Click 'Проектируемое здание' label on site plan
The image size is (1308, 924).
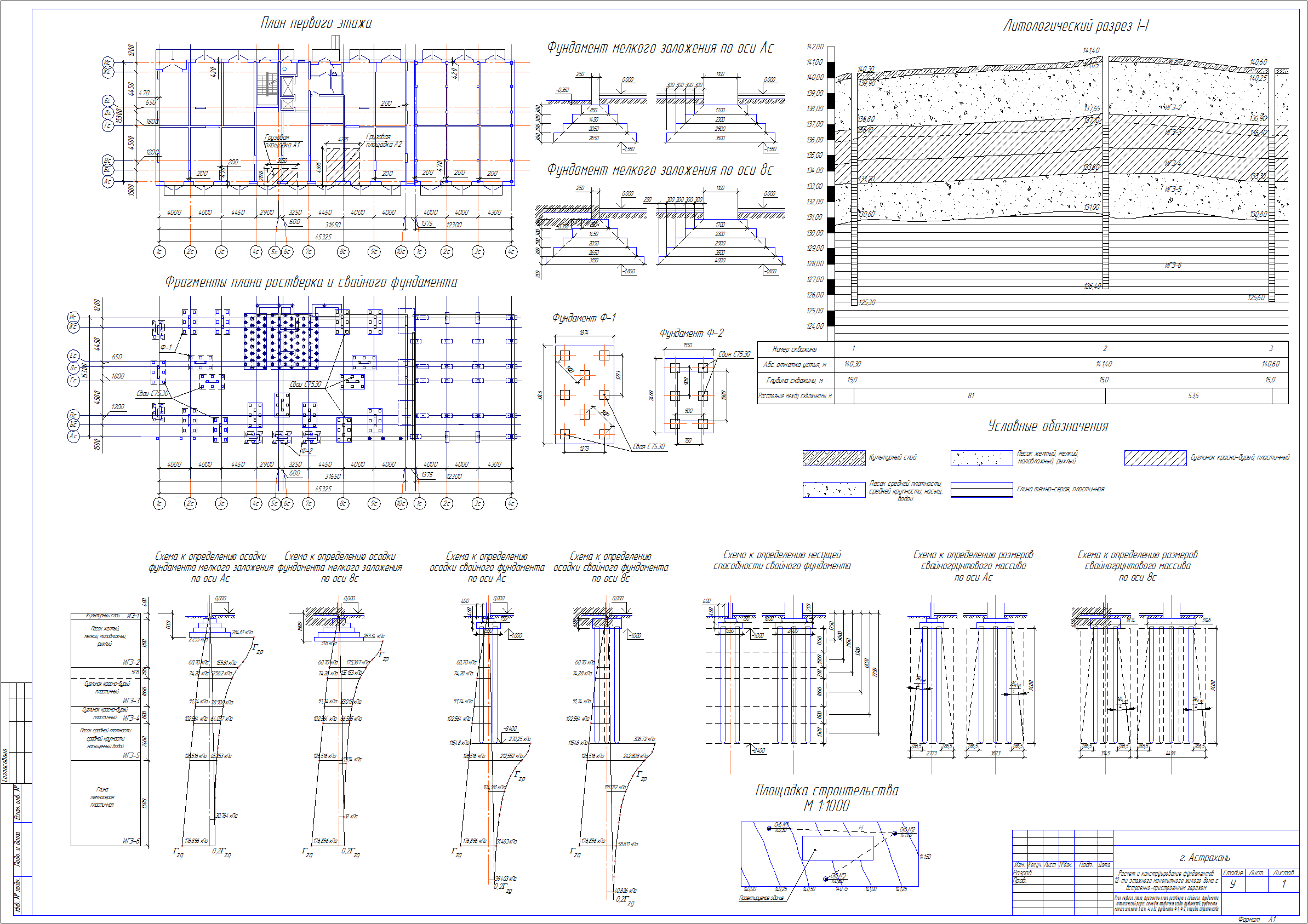pos(762,898)
